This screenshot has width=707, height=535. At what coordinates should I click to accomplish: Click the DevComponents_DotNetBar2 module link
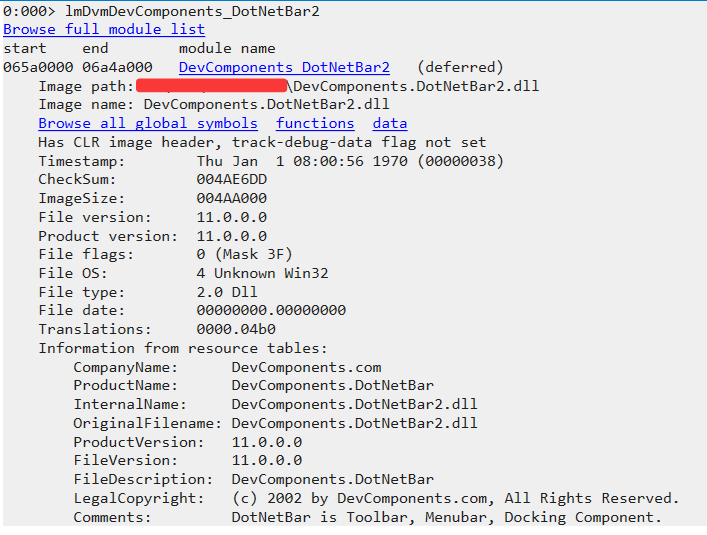point(284,68)
